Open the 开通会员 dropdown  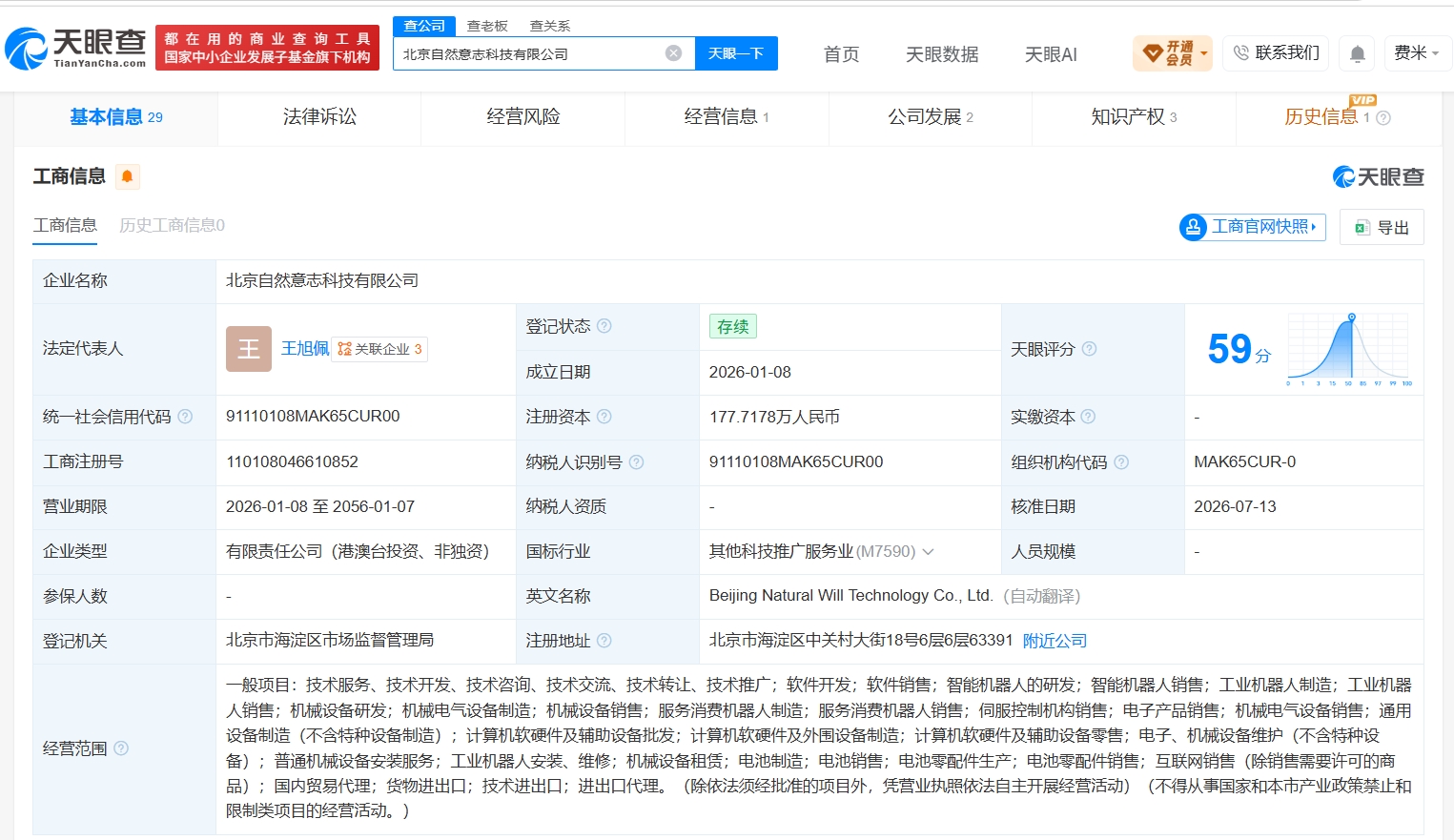1173,53
